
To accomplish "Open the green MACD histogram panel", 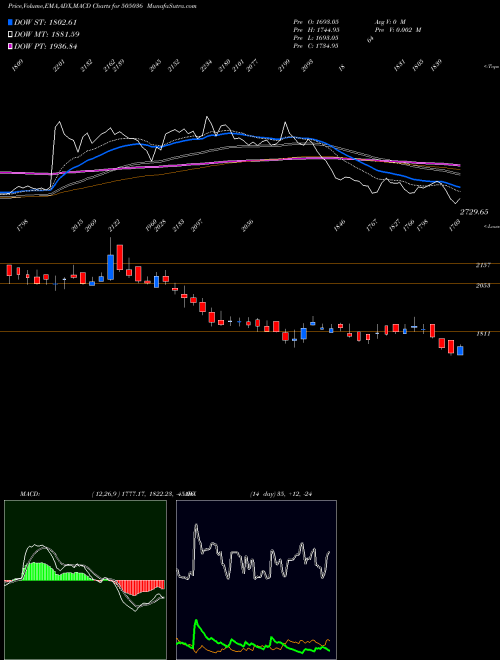I will [x=85, y=580].
